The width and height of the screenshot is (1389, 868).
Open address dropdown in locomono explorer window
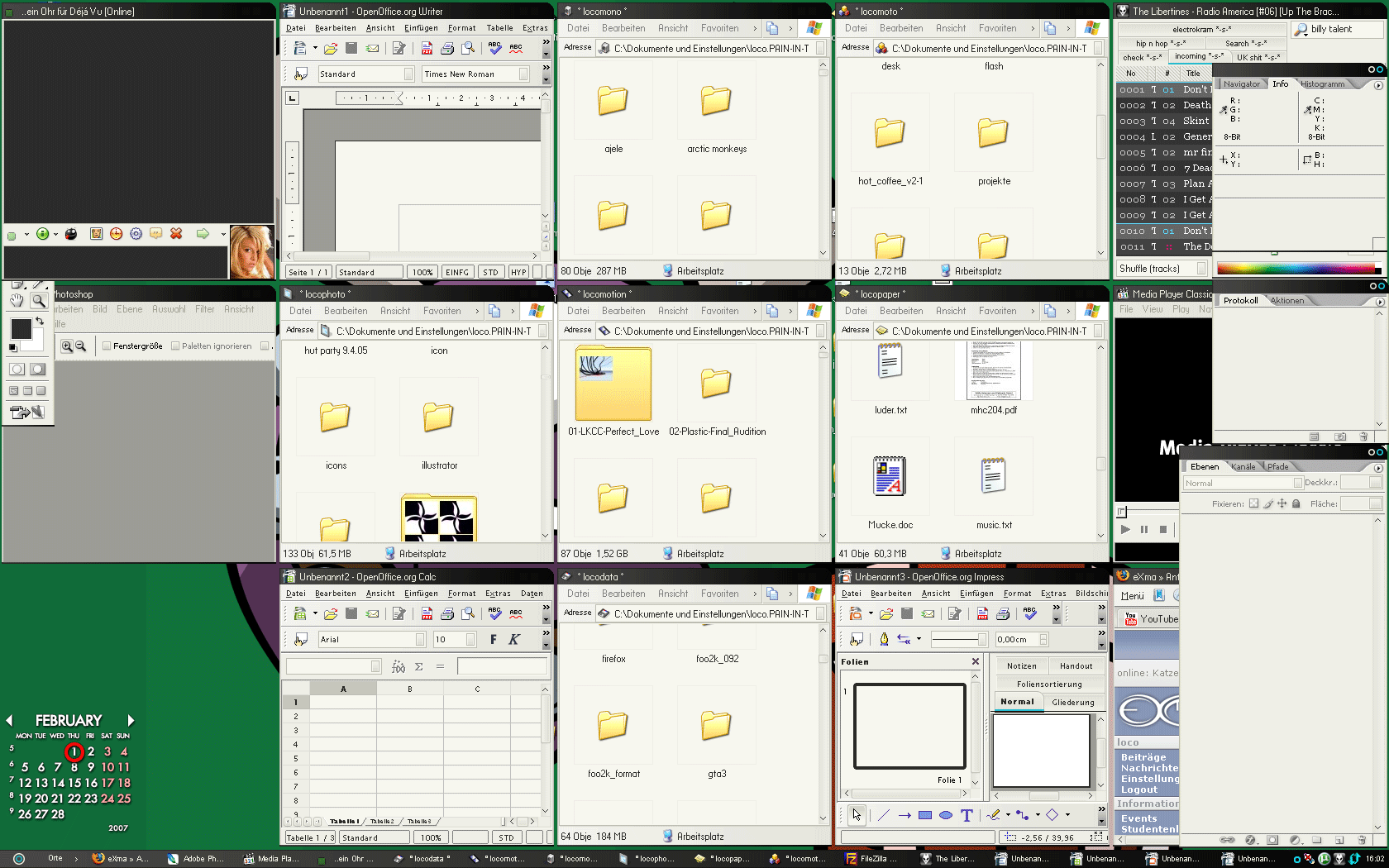[820, 48]
